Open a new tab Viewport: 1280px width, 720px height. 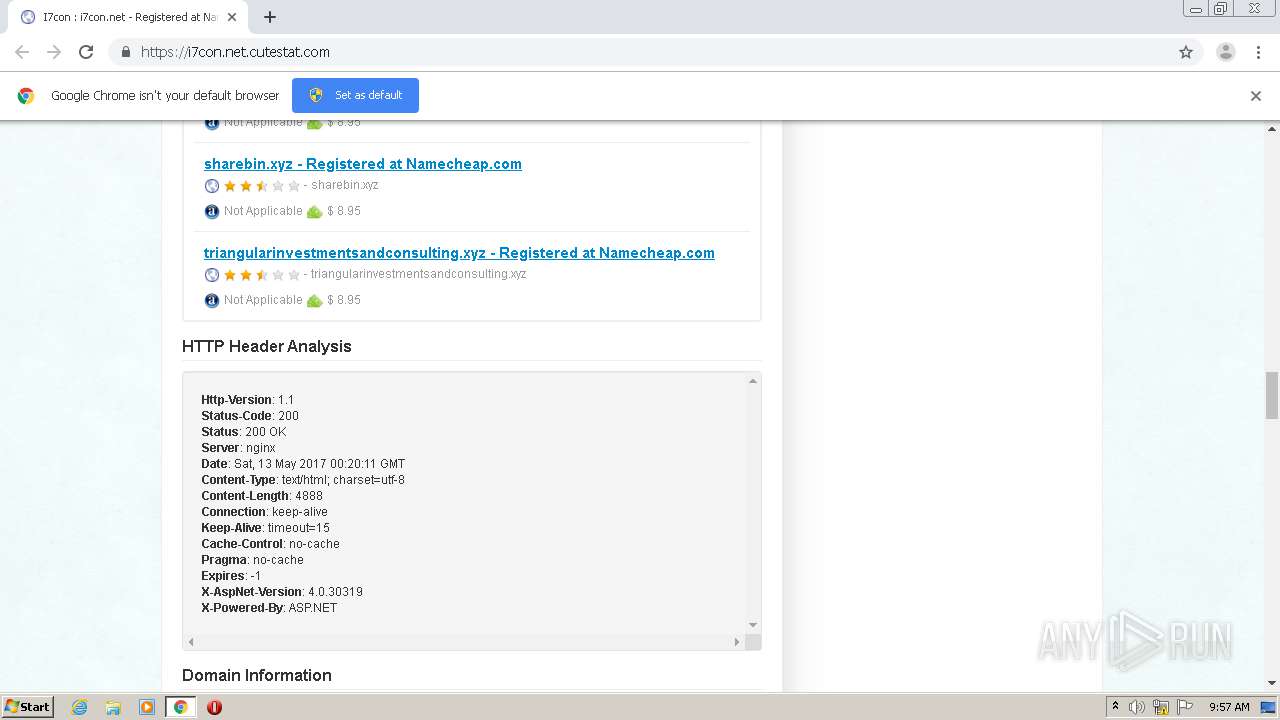click(270, 17)
